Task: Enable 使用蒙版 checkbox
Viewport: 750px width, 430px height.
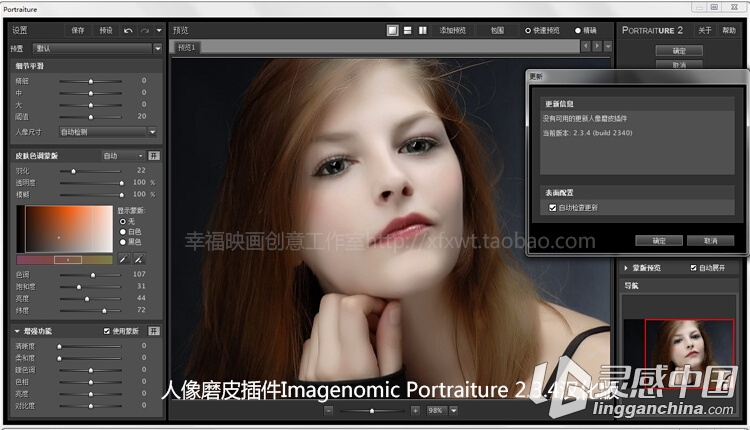Action: point(107,331)
